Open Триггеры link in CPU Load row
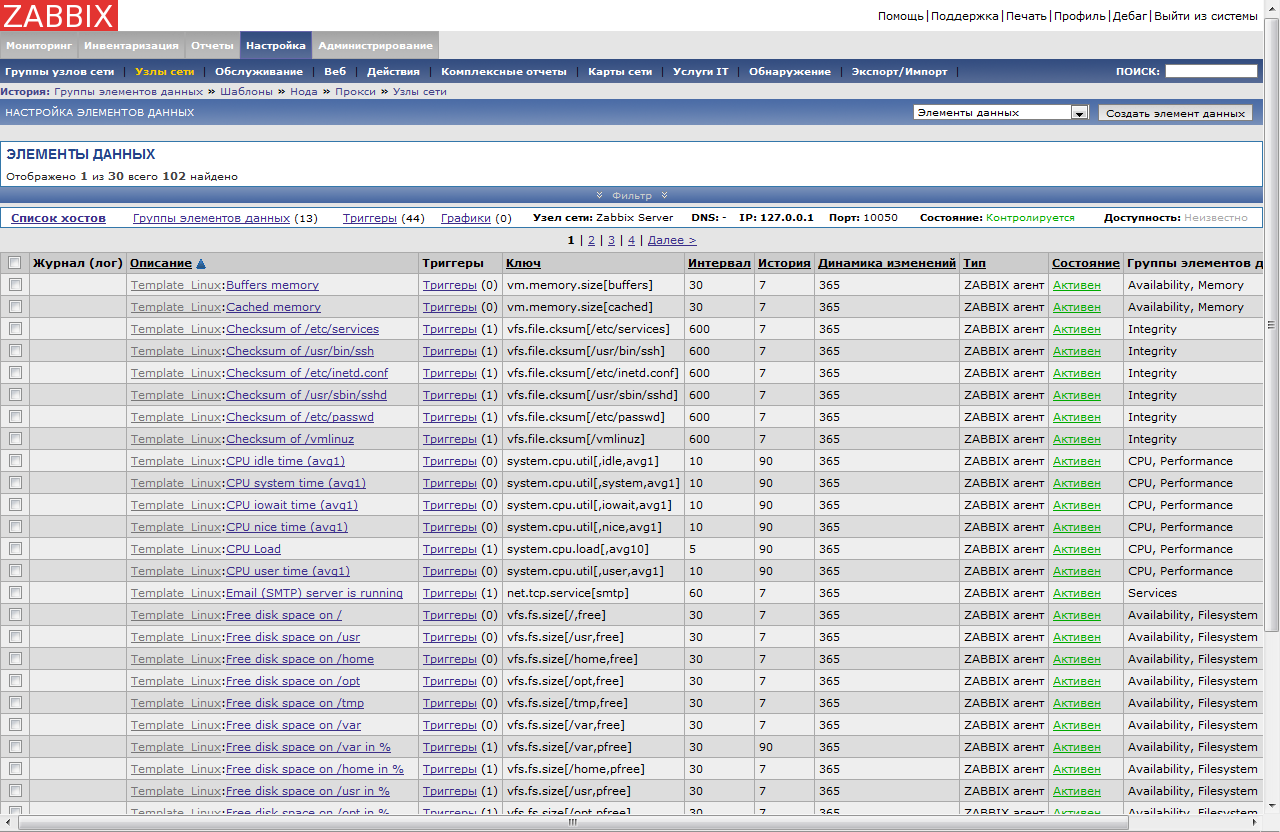This screenshot has width=1280, height=832. tap(450, 549)
